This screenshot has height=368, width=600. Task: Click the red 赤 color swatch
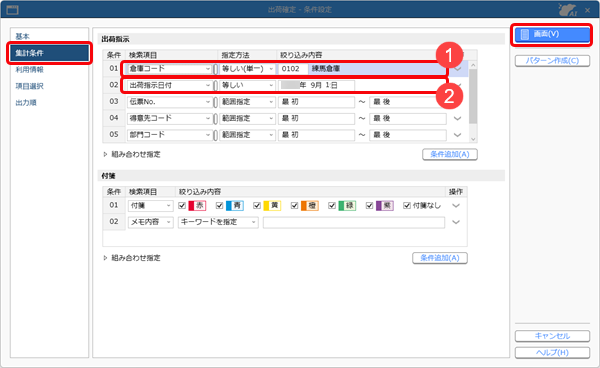click(197, 206)
